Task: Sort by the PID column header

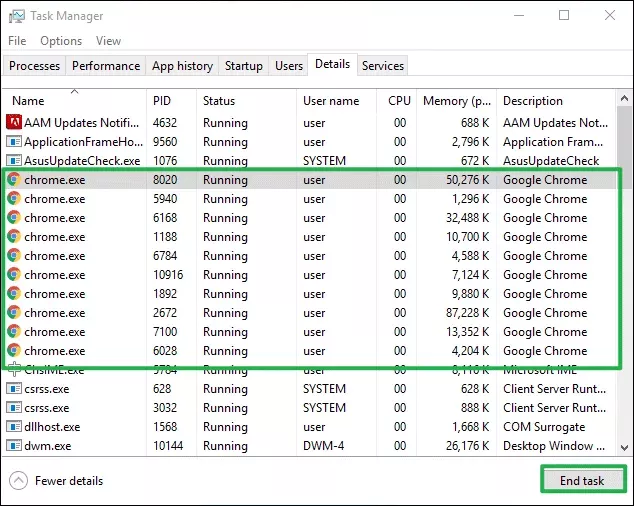Action: [x=171, y=100]
